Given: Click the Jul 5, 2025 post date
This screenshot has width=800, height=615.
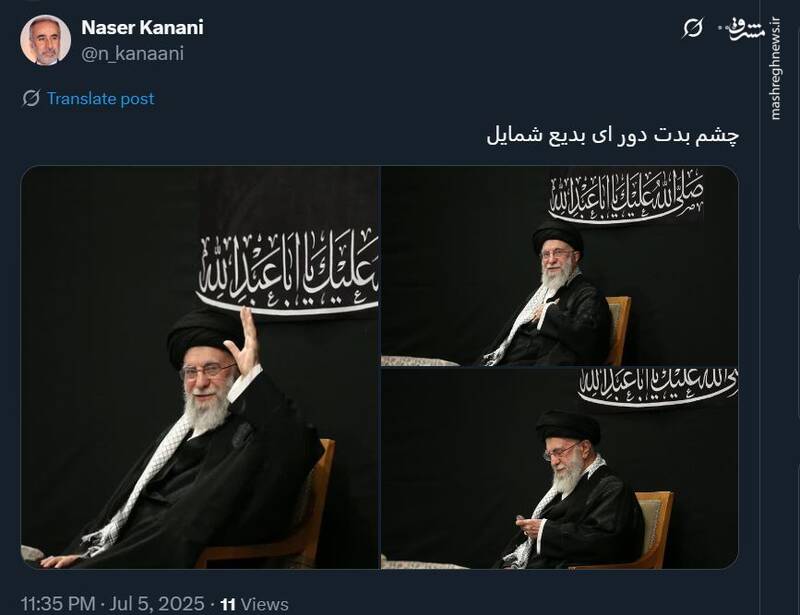Looking at the screenshot, I should (157, 604).
